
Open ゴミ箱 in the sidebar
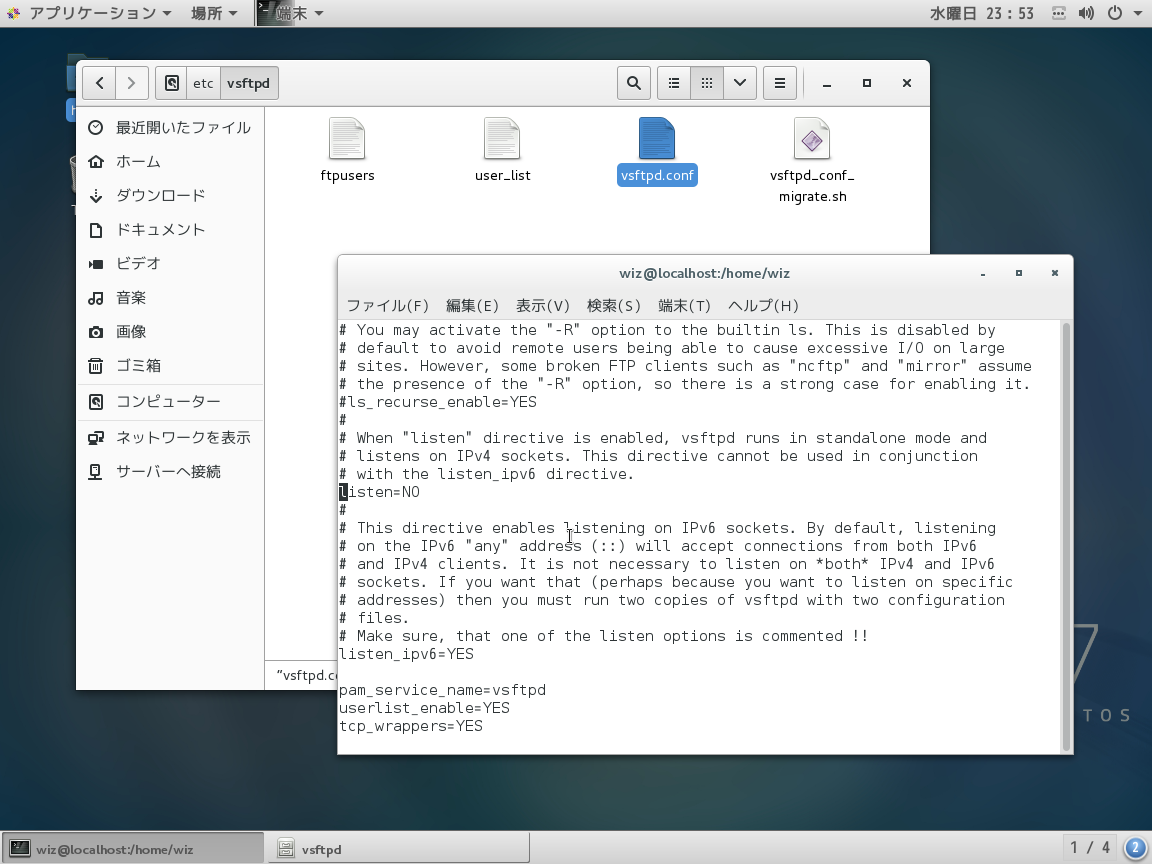coord(169,366)
